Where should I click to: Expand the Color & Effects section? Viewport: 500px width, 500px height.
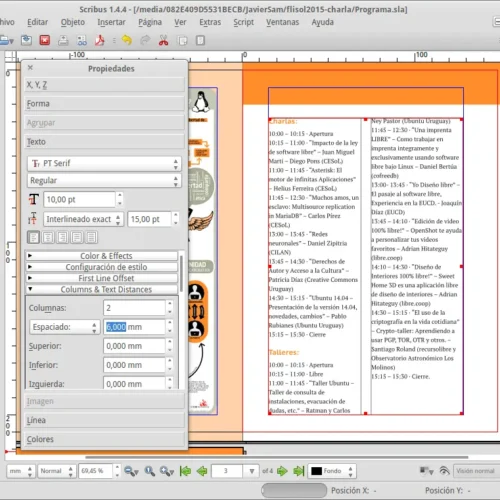[102, 256]
